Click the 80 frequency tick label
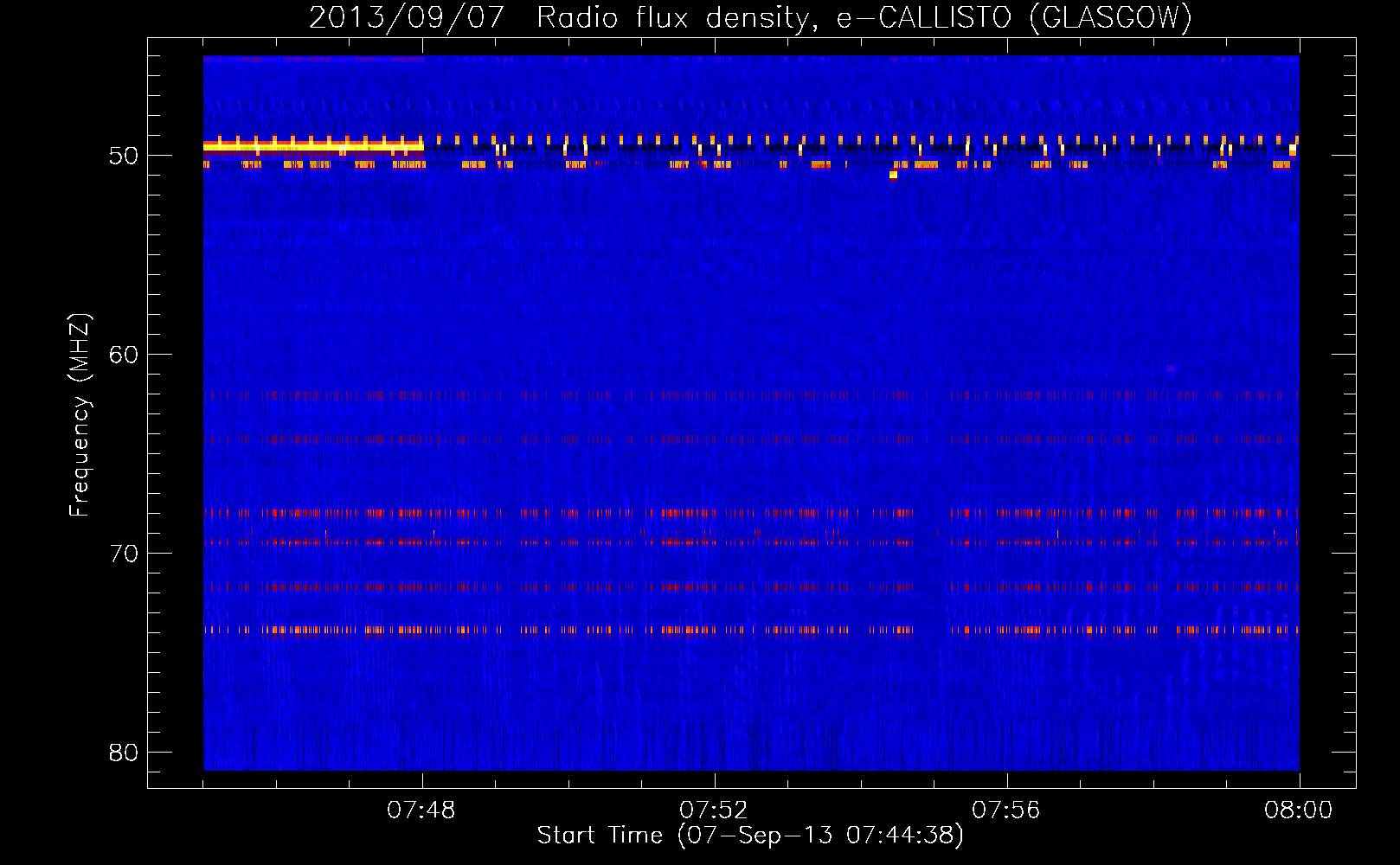1400x865 pixels. (x=124, y=753)
